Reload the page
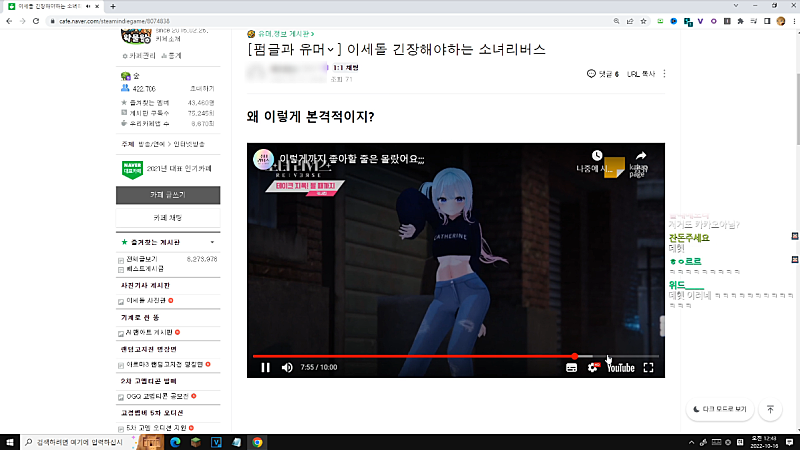Screen dimensions: 800x450 coord(36,21)
